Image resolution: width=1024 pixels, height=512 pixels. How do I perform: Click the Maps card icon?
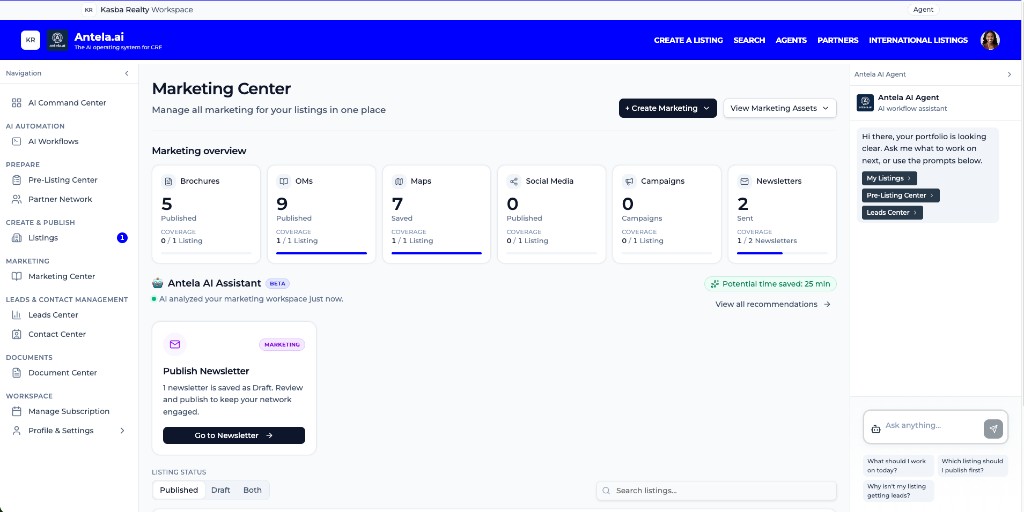coord(398,181)
